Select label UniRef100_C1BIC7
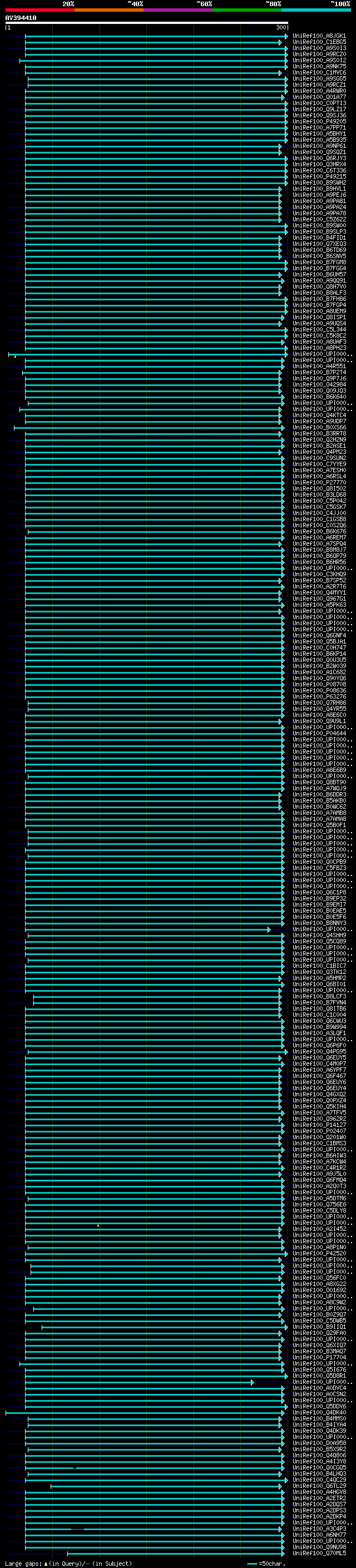The image size is (356, 1568). [319, 966]
